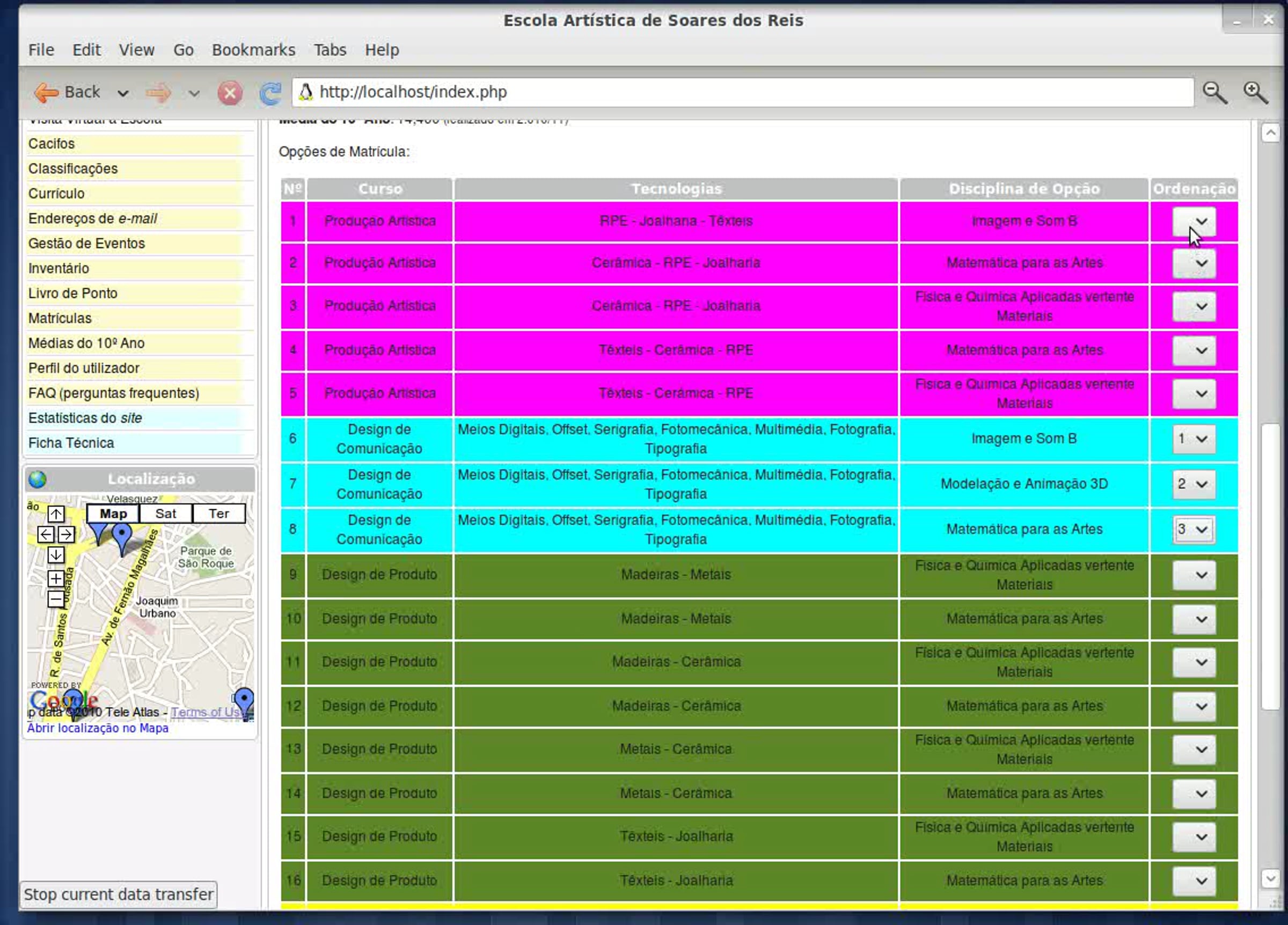
Task: Click the Forward arrow icon
Action: pos(158,93)
